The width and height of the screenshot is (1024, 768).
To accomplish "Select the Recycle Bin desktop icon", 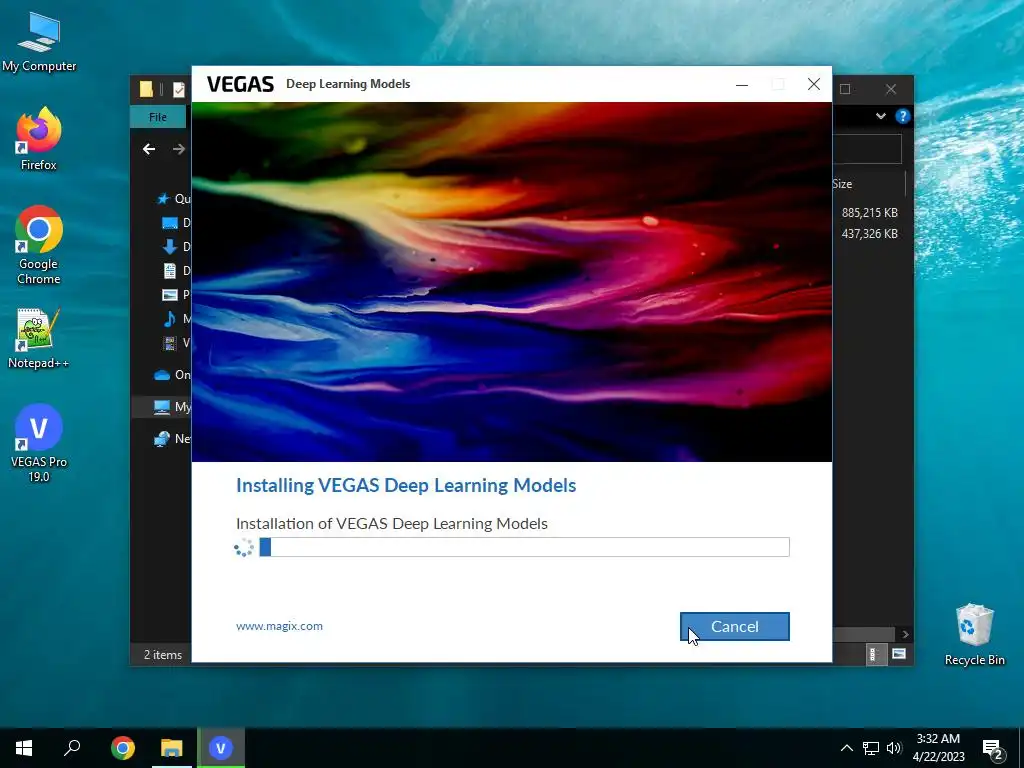I will tap(974, 635).
